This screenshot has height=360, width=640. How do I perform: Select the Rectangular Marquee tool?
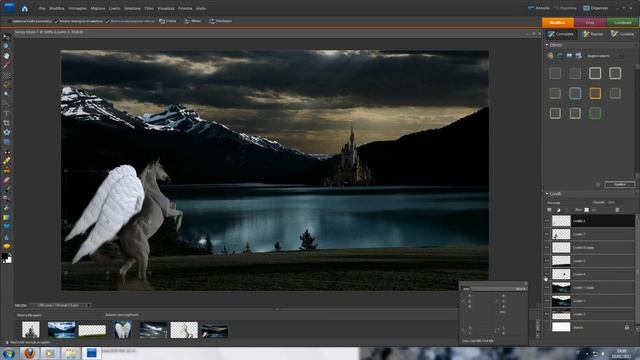7,76
